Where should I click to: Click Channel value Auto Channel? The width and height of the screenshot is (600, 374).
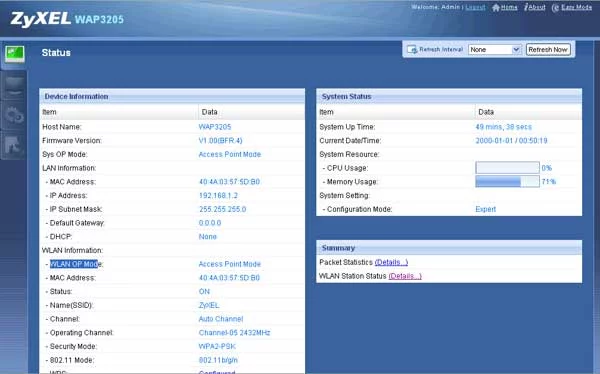pos(221,319)
